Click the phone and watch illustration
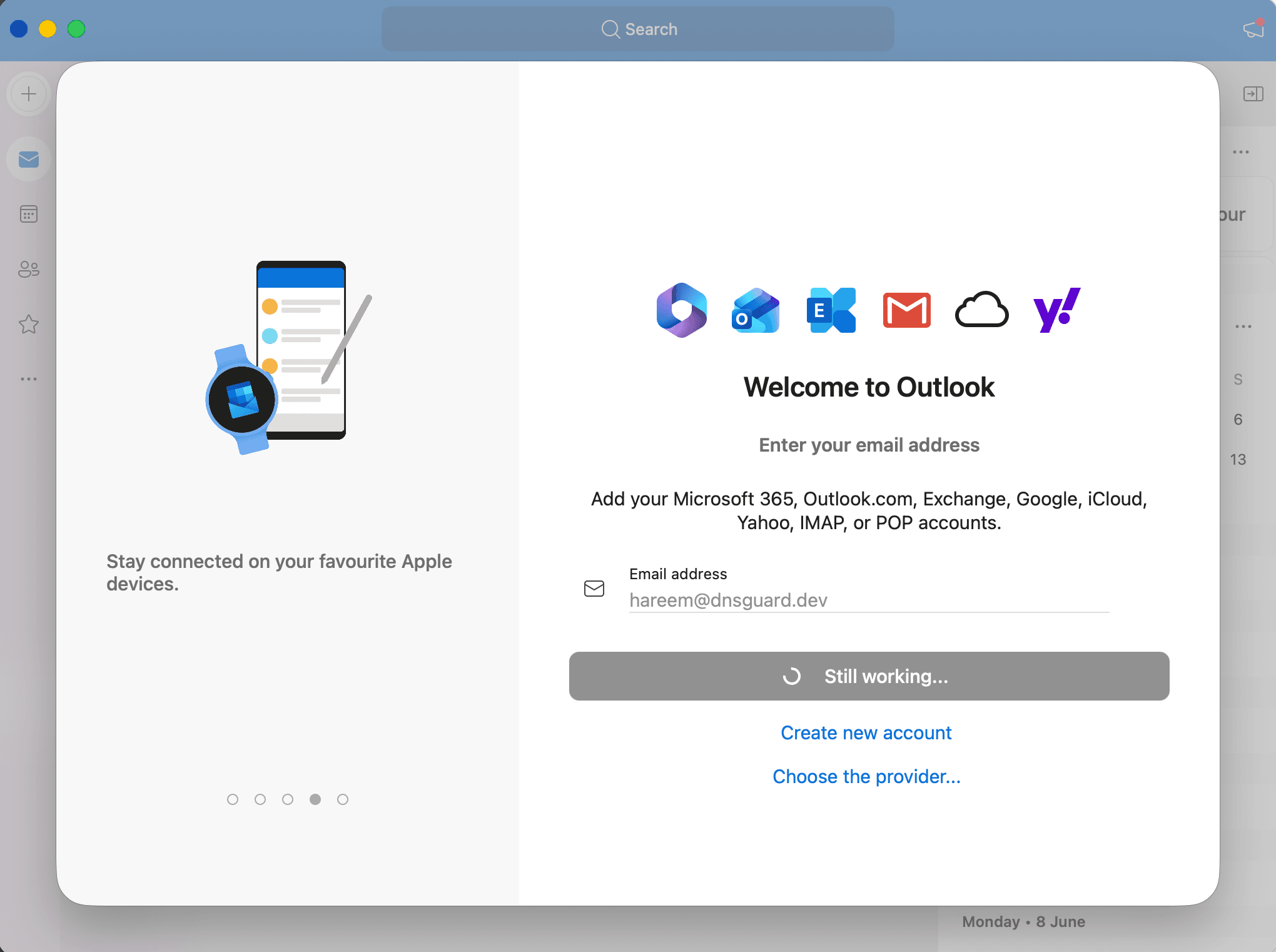 click(288, 357)
